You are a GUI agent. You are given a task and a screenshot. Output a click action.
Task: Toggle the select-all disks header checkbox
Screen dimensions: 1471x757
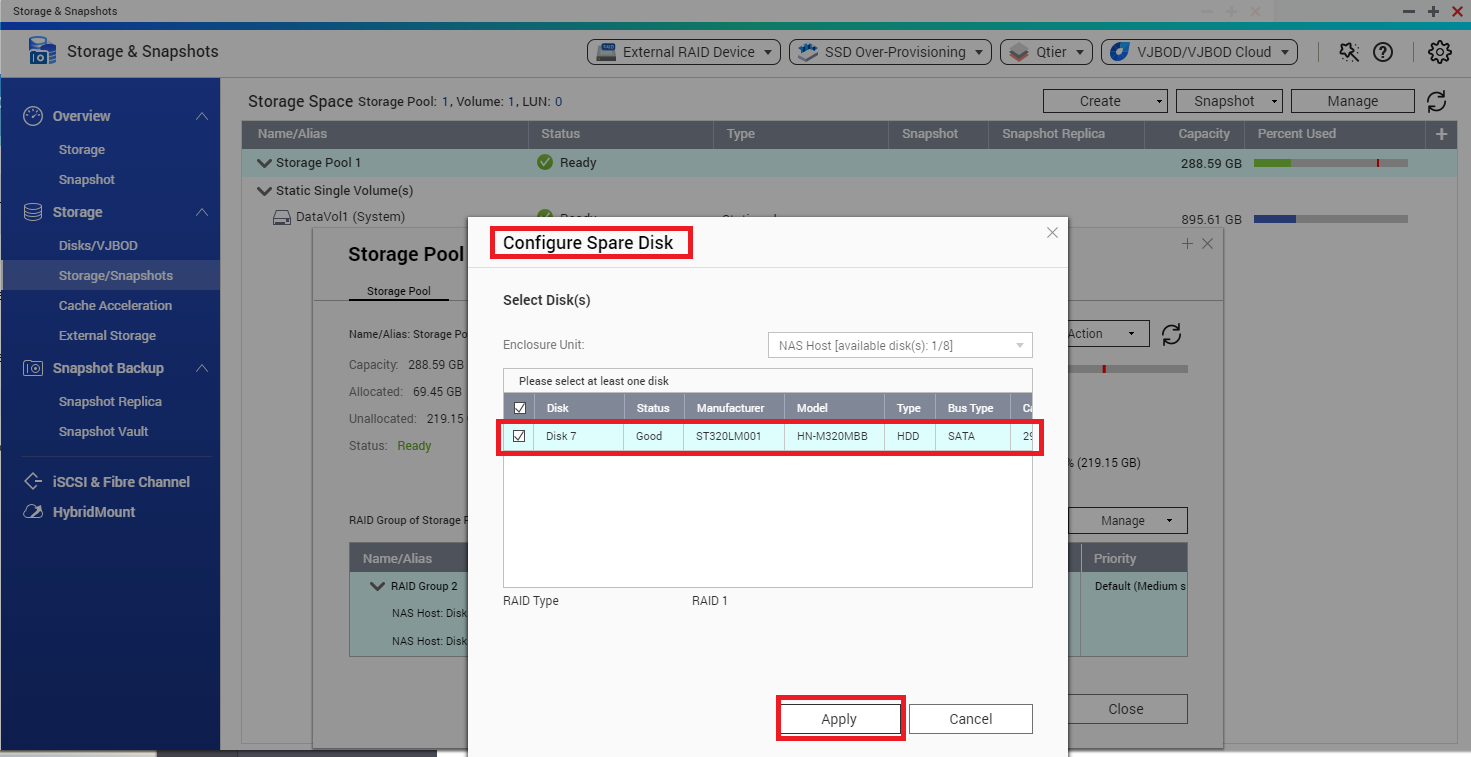519,408
